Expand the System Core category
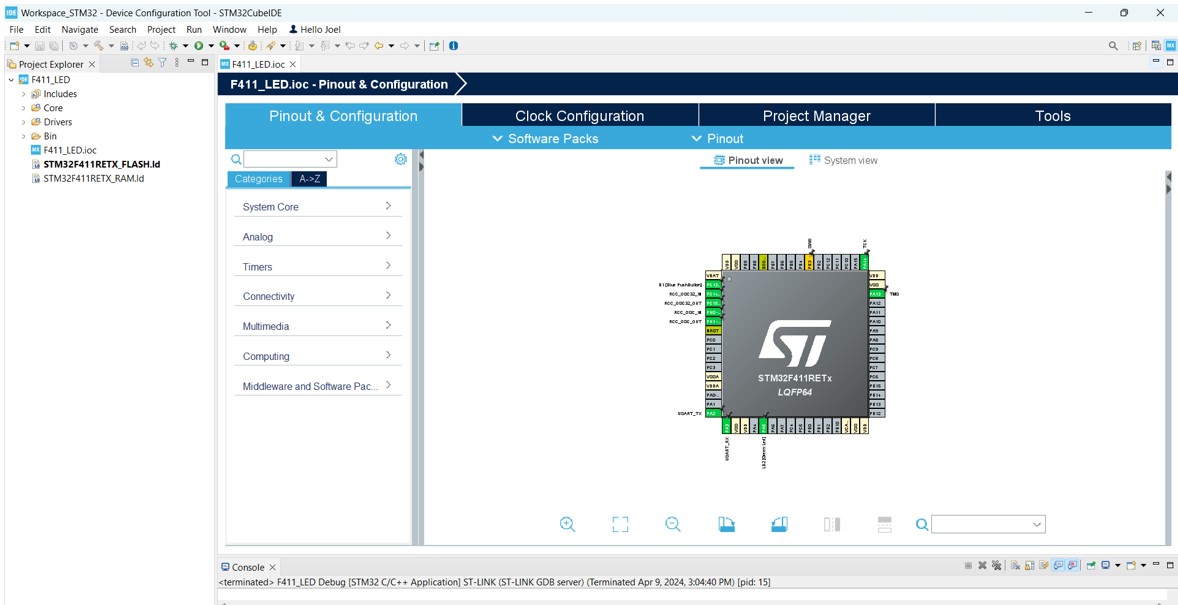The width and height of the screenshot is (1178, 605). [318, 206]
